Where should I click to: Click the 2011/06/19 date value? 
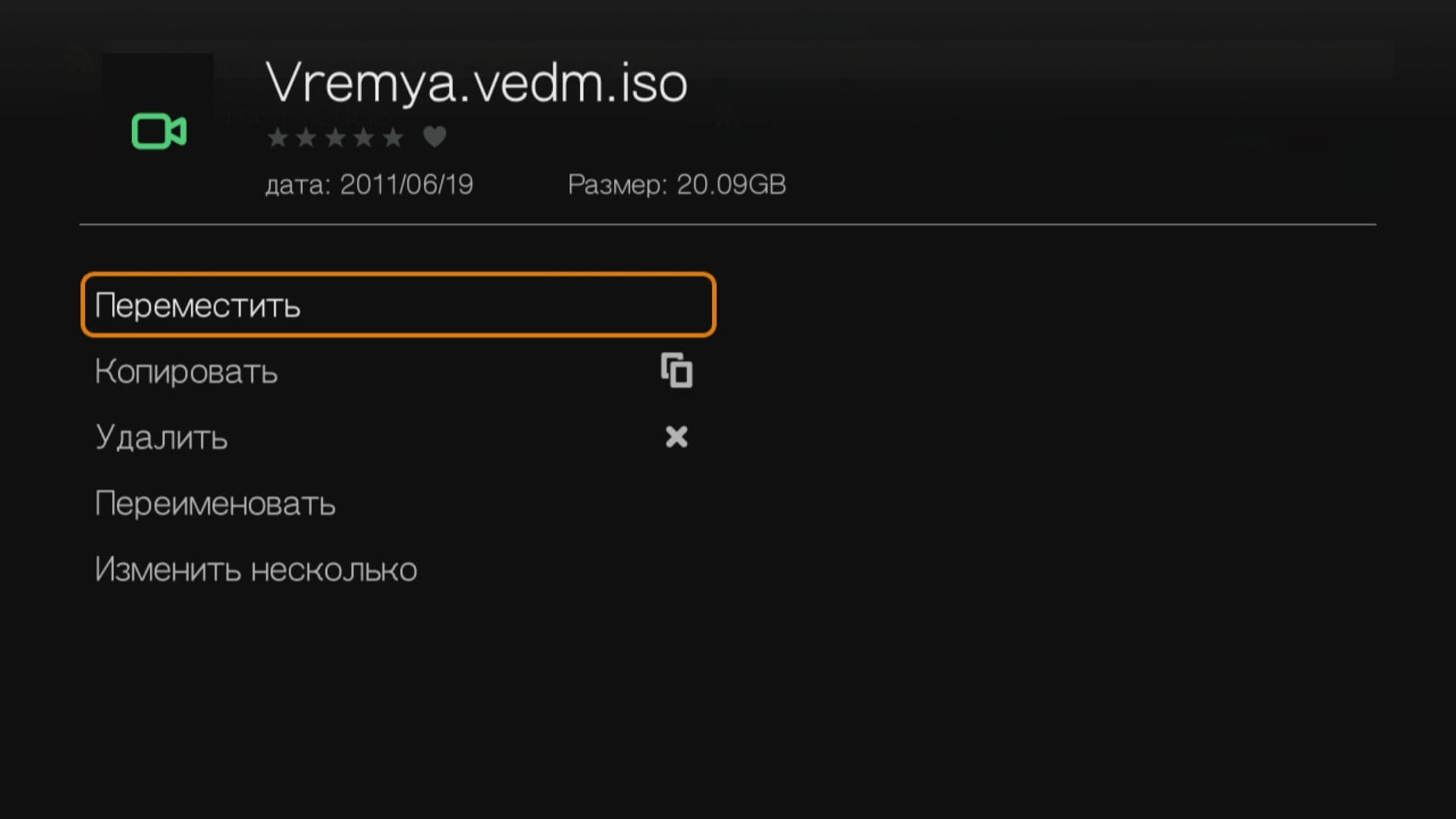point(406,185)
